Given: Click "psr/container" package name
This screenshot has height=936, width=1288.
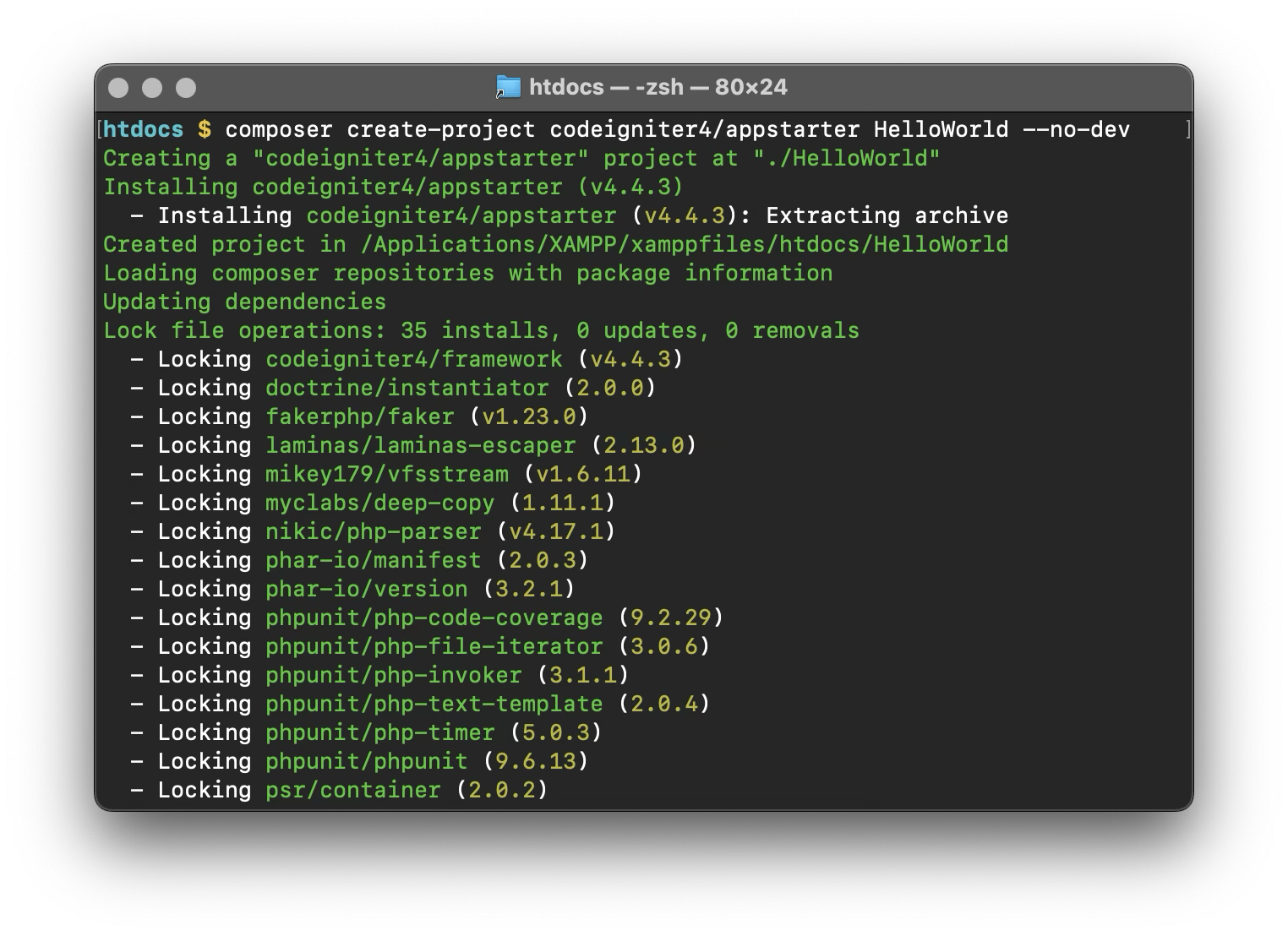Looking at the screenshot, I should pyautogui.click(x=353, y=790).
